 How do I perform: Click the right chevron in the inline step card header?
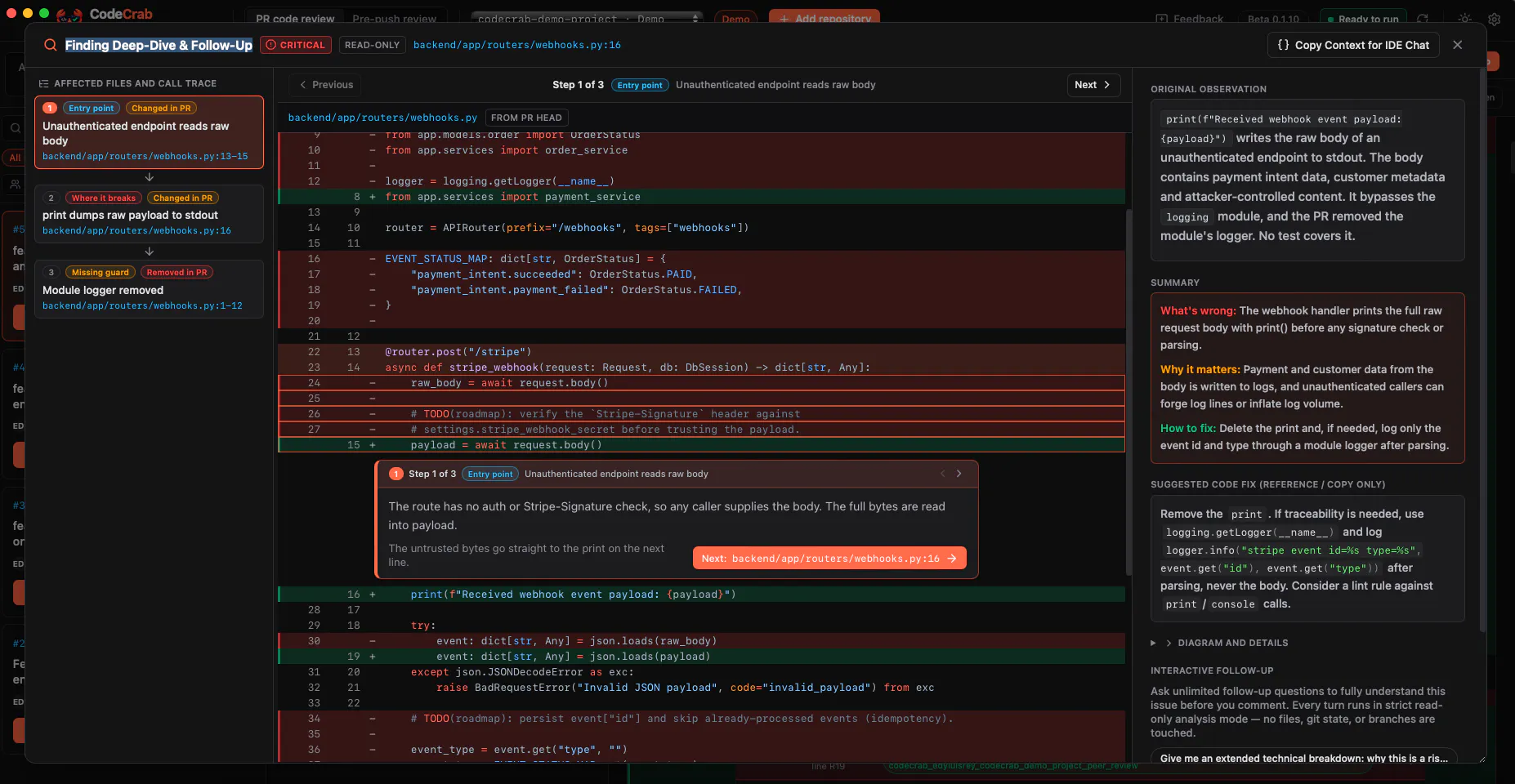(959, 474)
